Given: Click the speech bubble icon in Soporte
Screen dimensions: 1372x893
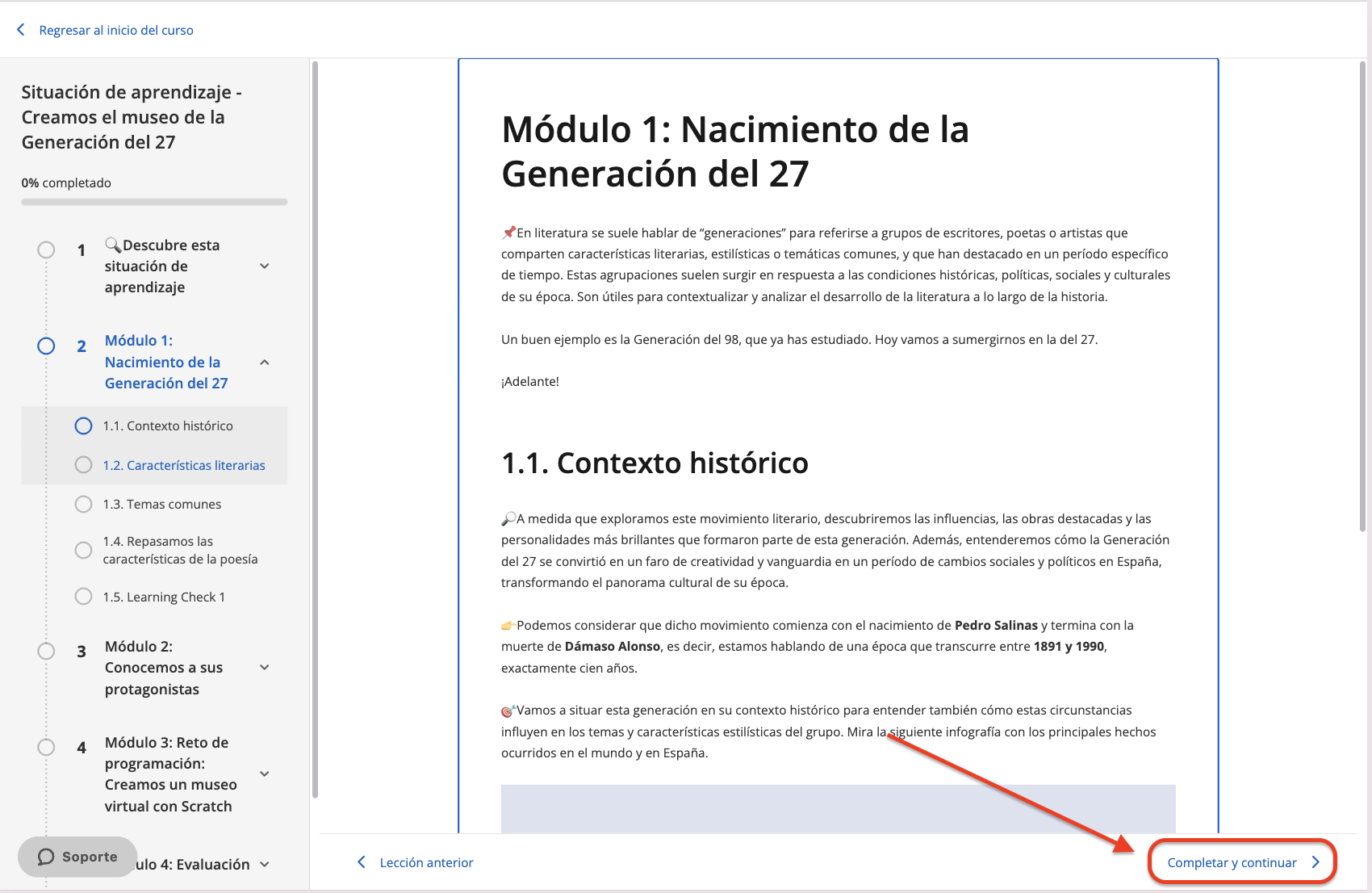Looking at the screenshot, I should (x=46, y=857).
